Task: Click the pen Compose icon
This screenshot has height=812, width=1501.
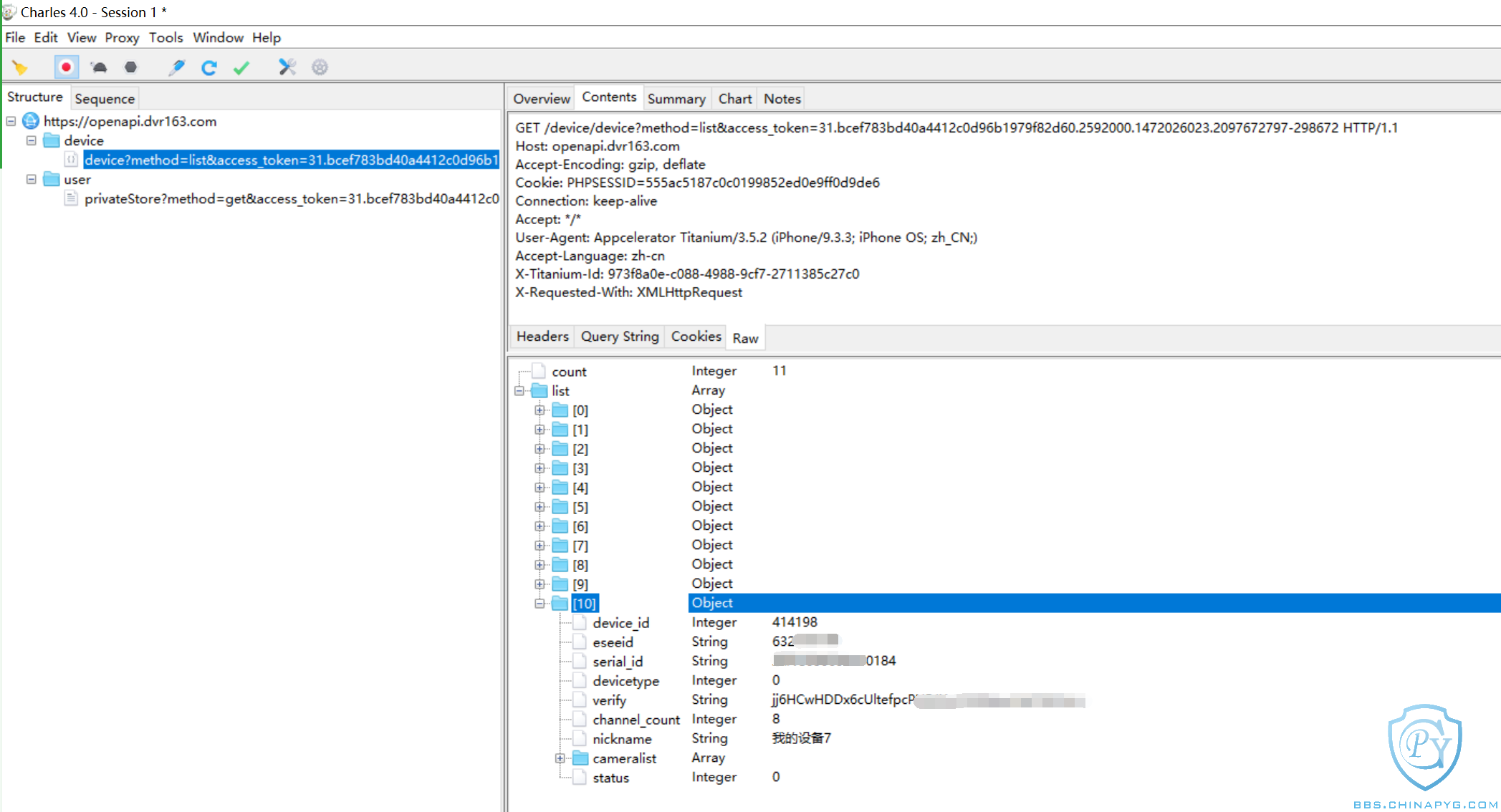Action: coord(176,67)
